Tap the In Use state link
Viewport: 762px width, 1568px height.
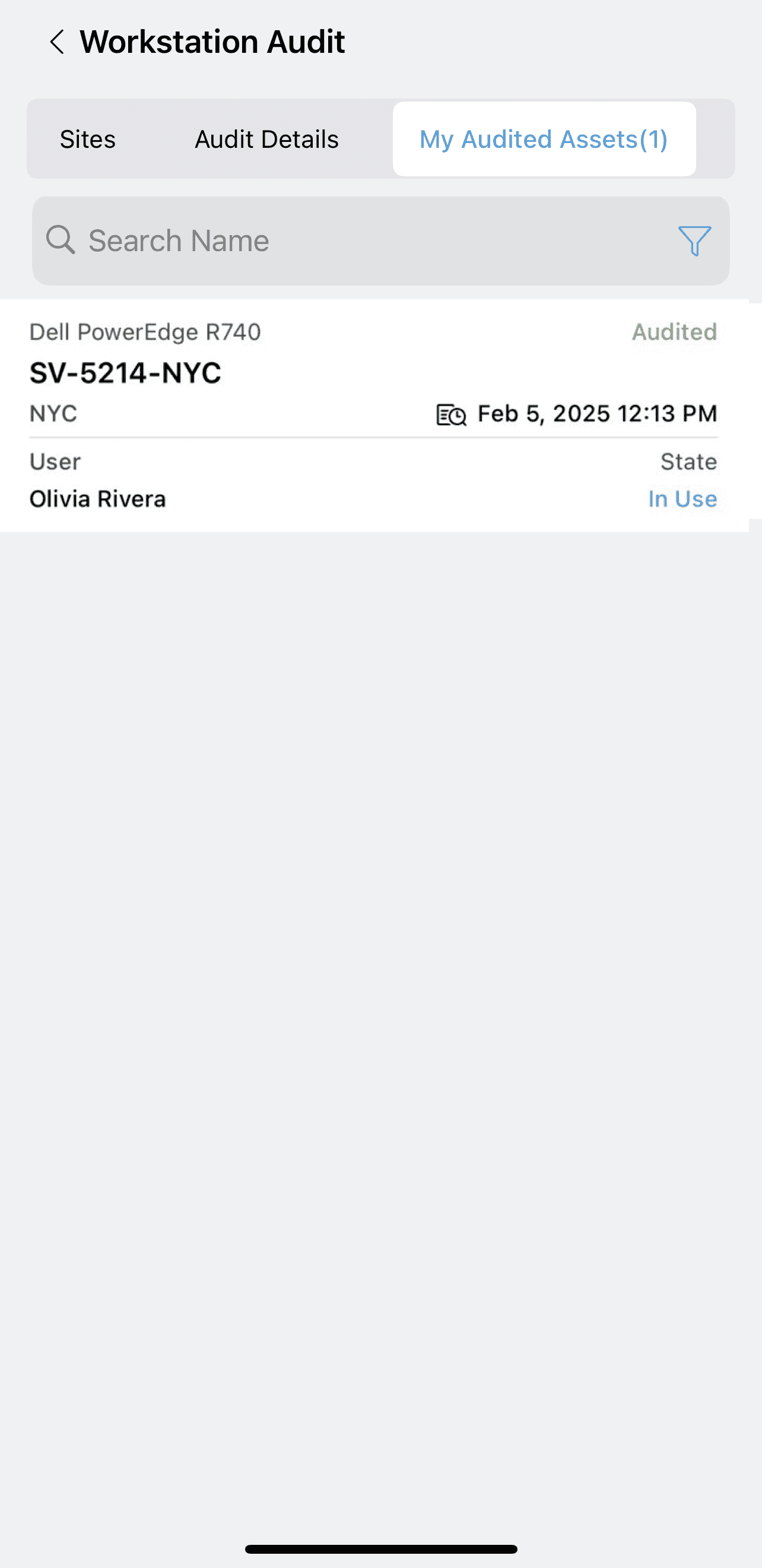(682, 499)
